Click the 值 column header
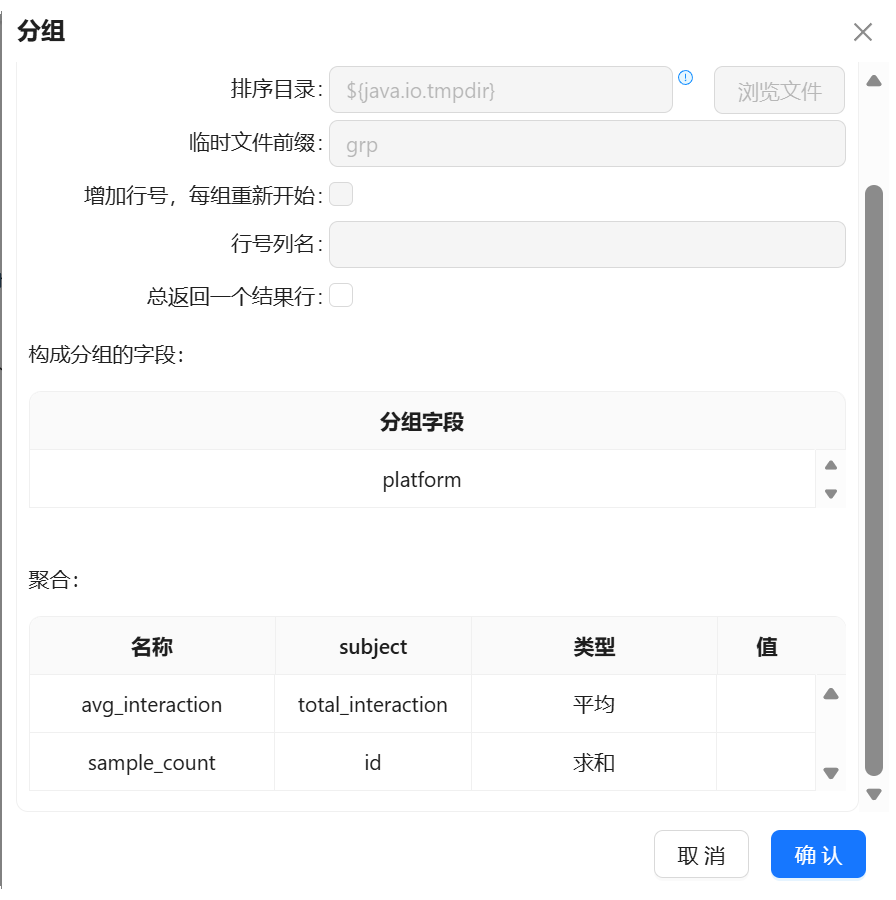 pos(767,646)
